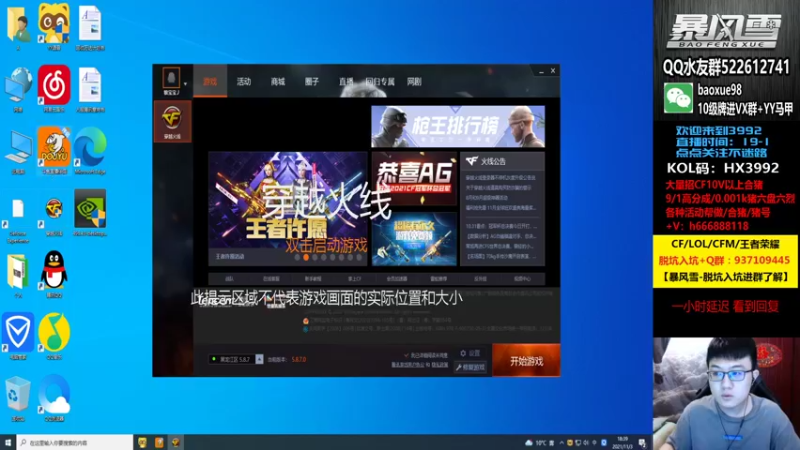
Task: Open the Network globe desktop icon
Action: click(x=18, y=87)
